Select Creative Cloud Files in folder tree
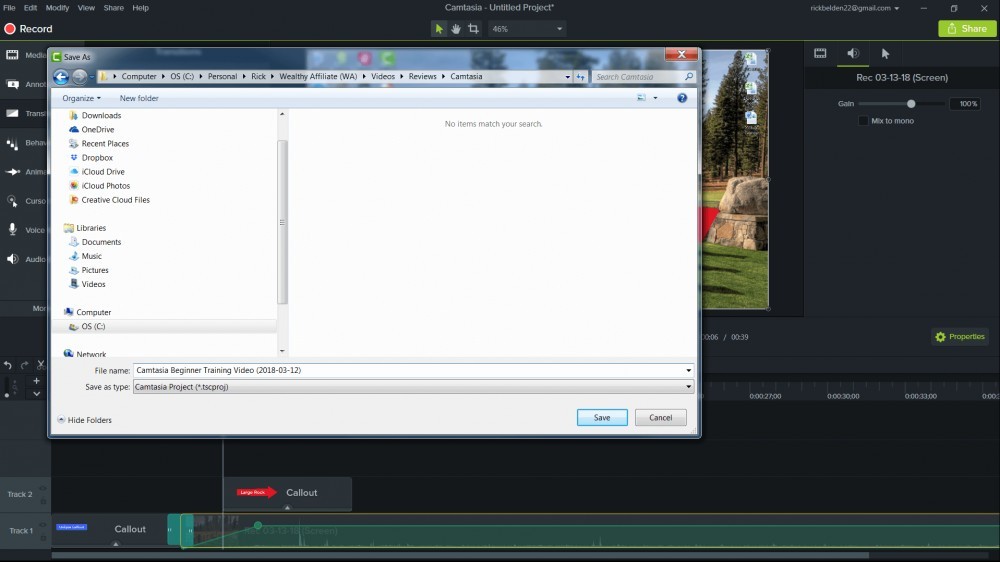 [x=115, y=200]
